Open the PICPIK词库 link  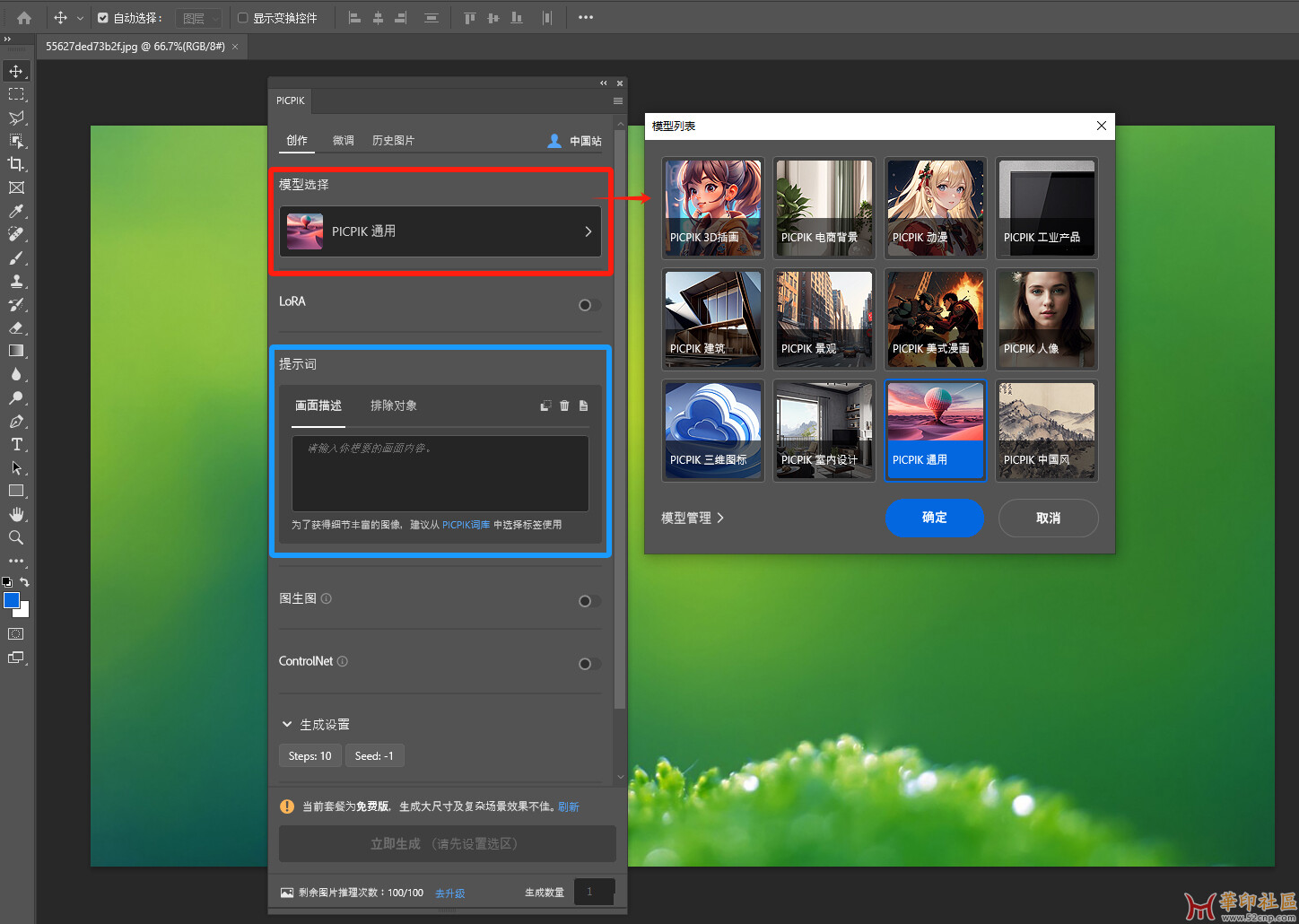pyautogui.click(x=466, y=525)
